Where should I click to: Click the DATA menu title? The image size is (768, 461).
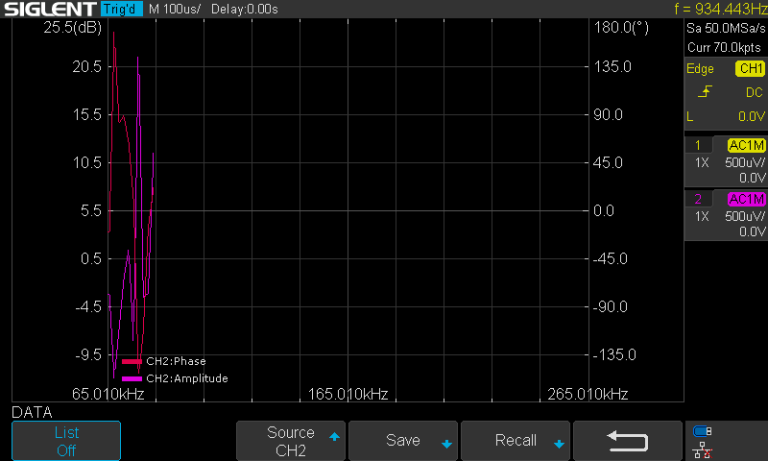click(x=32, y=412)
